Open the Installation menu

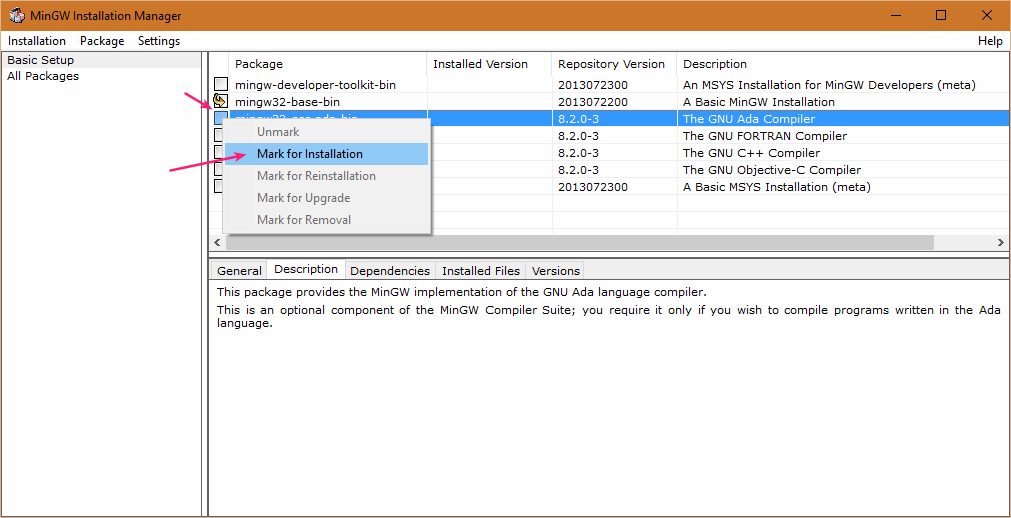coord(37,41)
